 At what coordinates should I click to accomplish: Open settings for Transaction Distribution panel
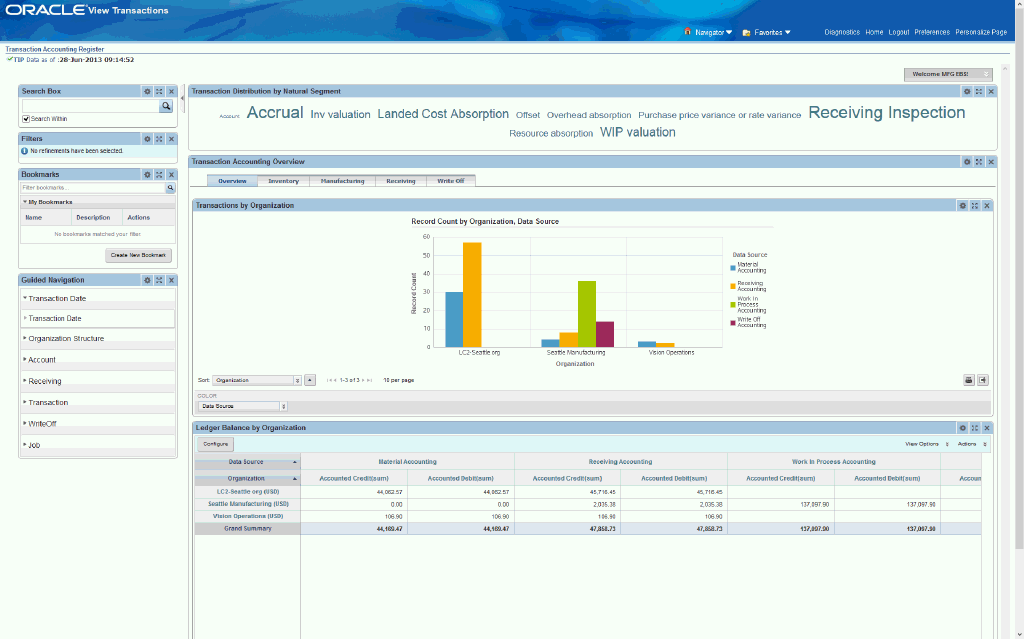pos(967,91)
